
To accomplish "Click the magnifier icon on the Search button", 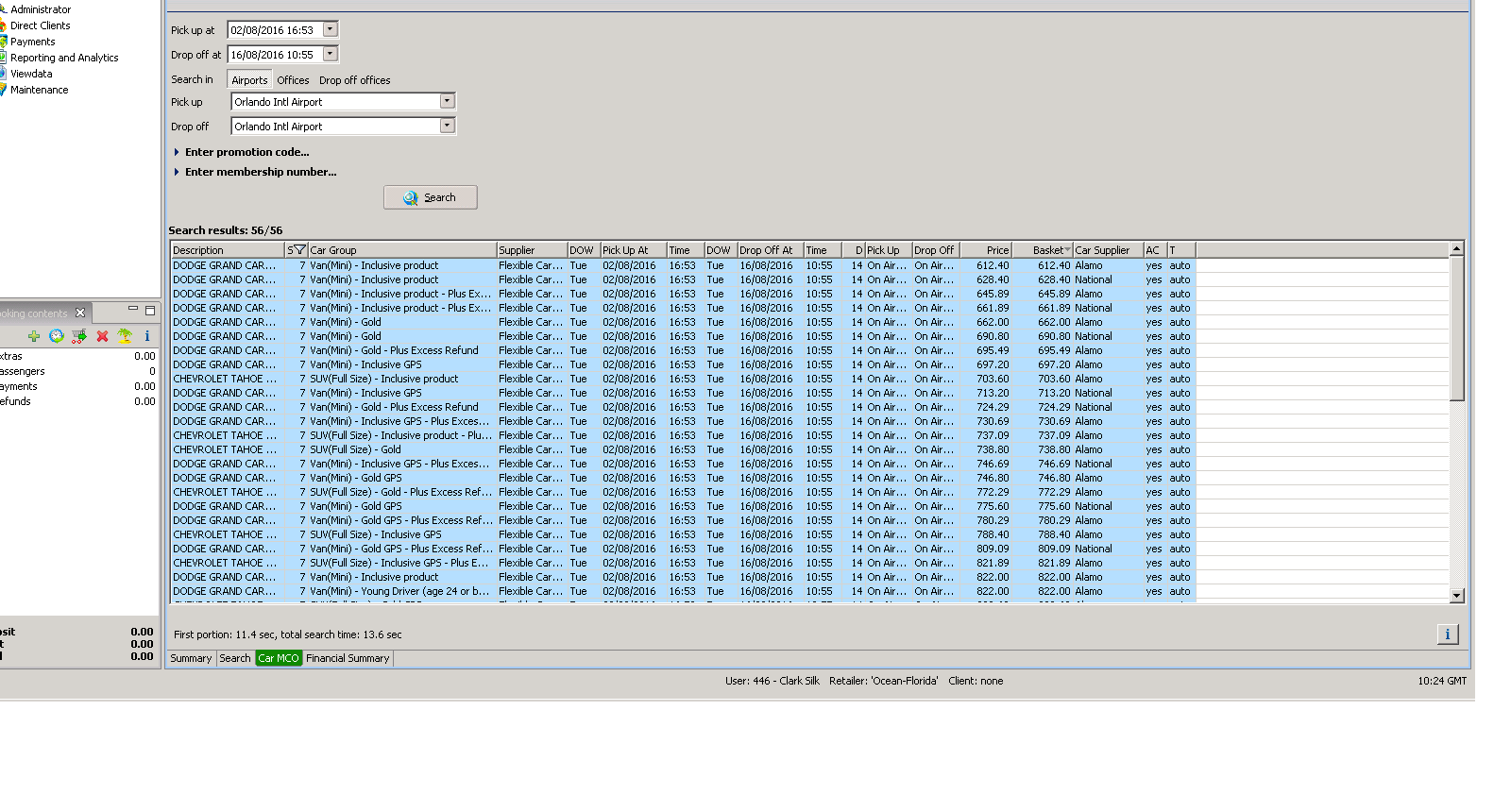I will tap(411, 197).
